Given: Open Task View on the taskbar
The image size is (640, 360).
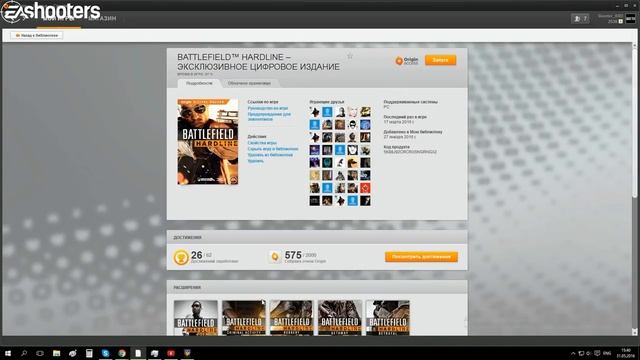Looking at the screenshot, I should [40, 353].
